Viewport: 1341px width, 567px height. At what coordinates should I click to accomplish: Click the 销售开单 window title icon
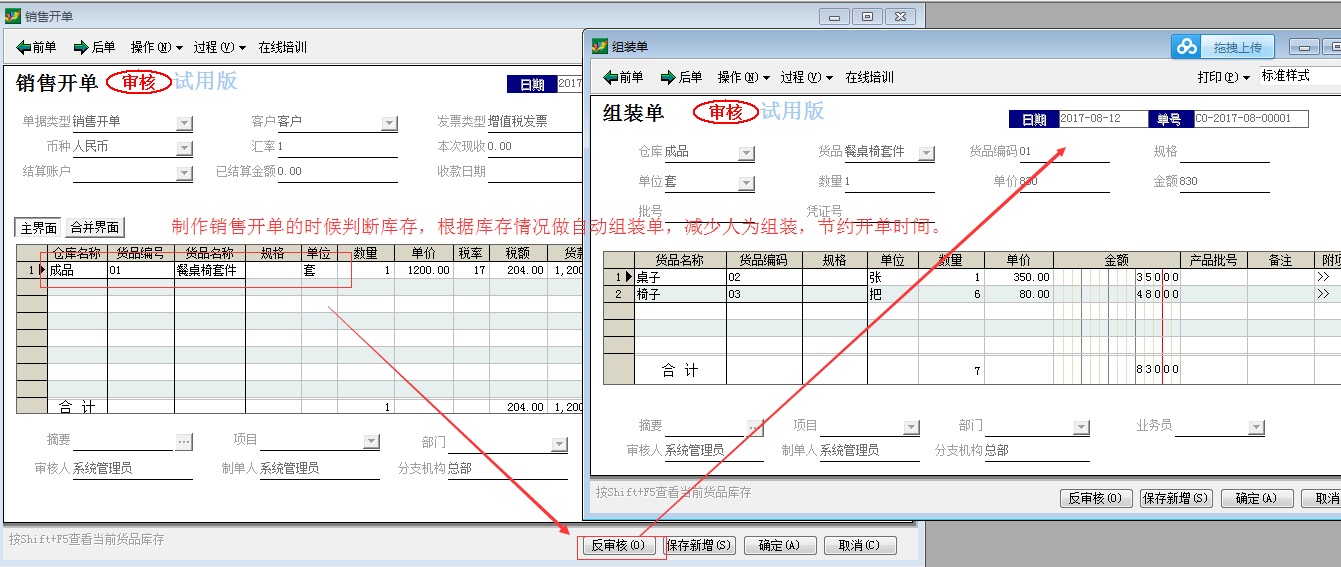click(13, 16)
